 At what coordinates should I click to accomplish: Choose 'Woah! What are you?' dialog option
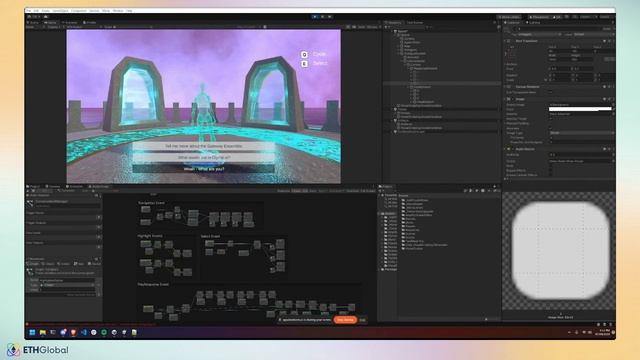pos(204,169)
